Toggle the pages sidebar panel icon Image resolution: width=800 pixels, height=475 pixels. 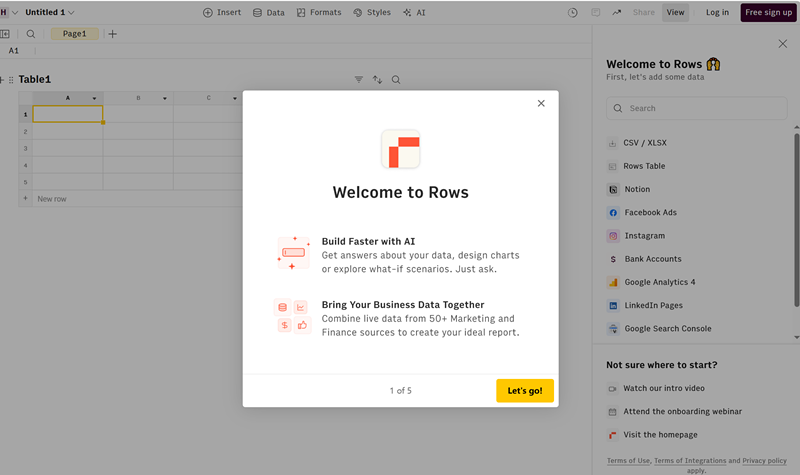point(5,34)
